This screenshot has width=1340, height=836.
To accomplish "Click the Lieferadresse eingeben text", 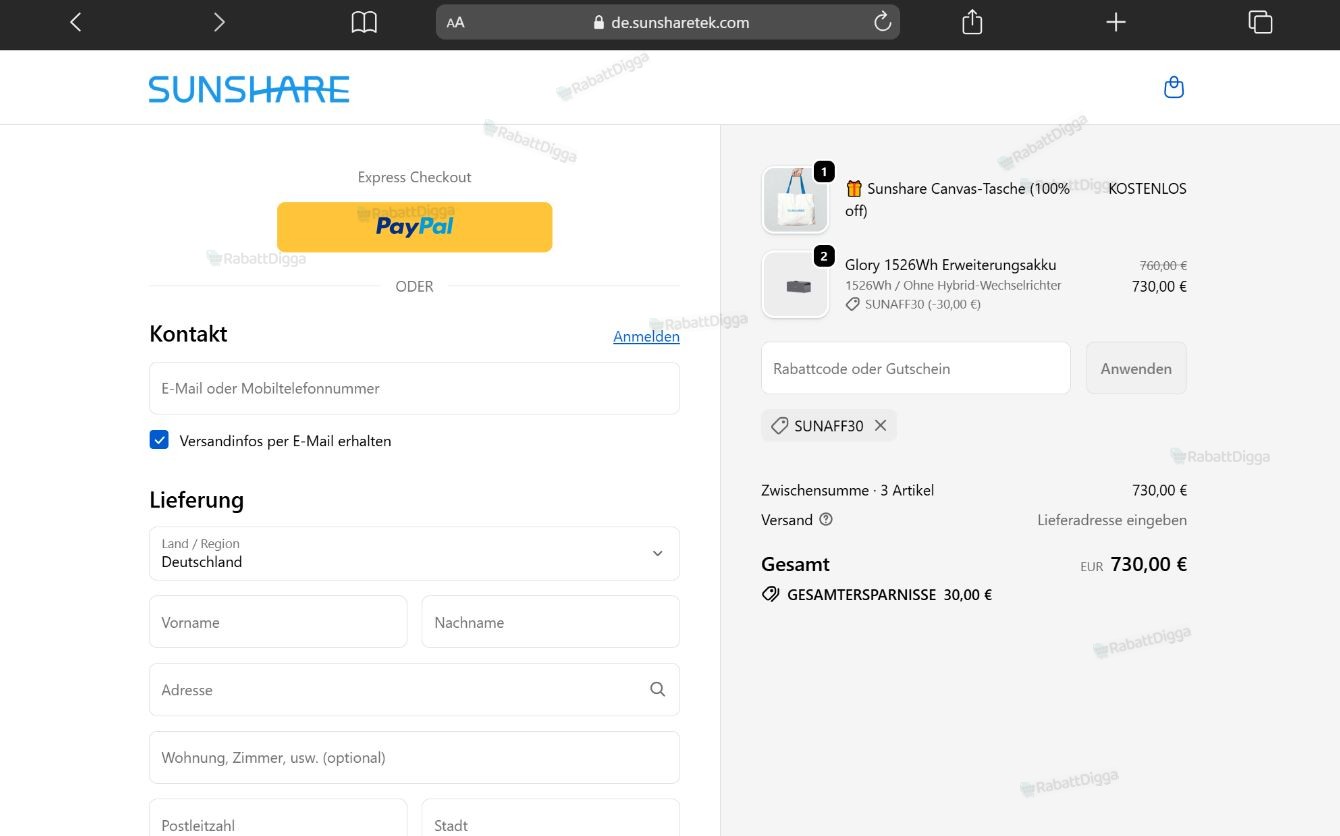I will pos(1112,520).
